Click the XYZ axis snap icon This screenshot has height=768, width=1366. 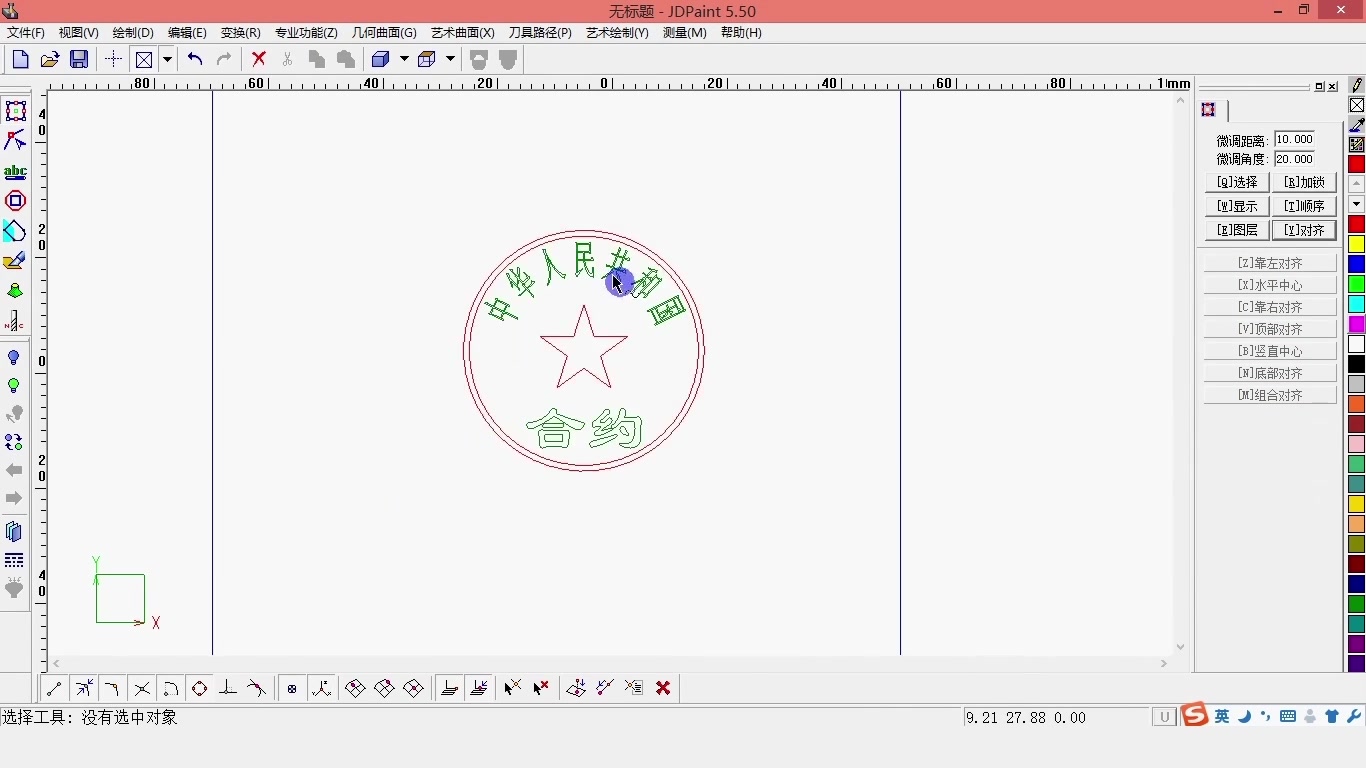(321, 688)
